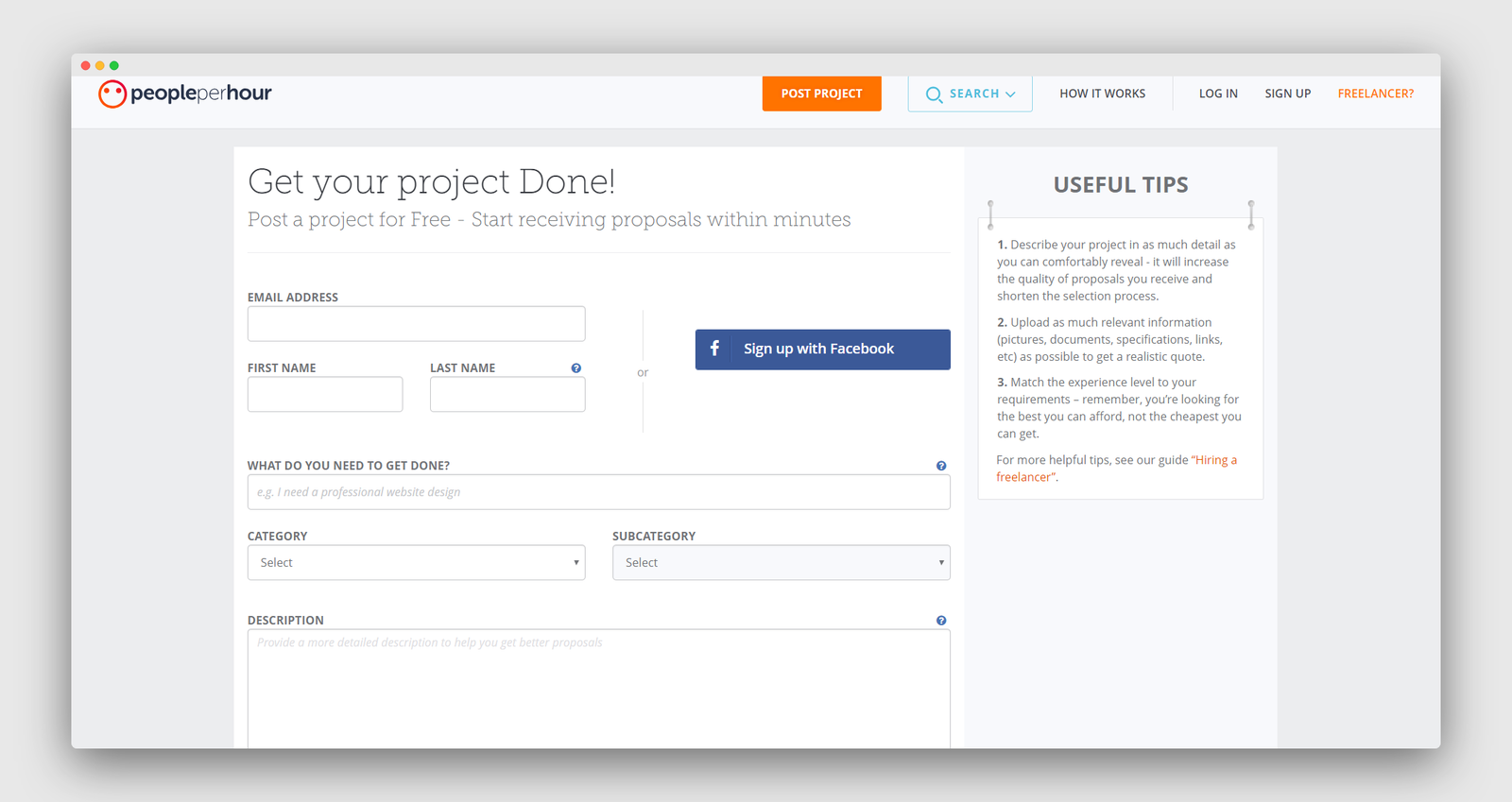Click the 'SUBCATEGORY' label
Viewport: 1512px width, 802px height.
pos(654,537)
